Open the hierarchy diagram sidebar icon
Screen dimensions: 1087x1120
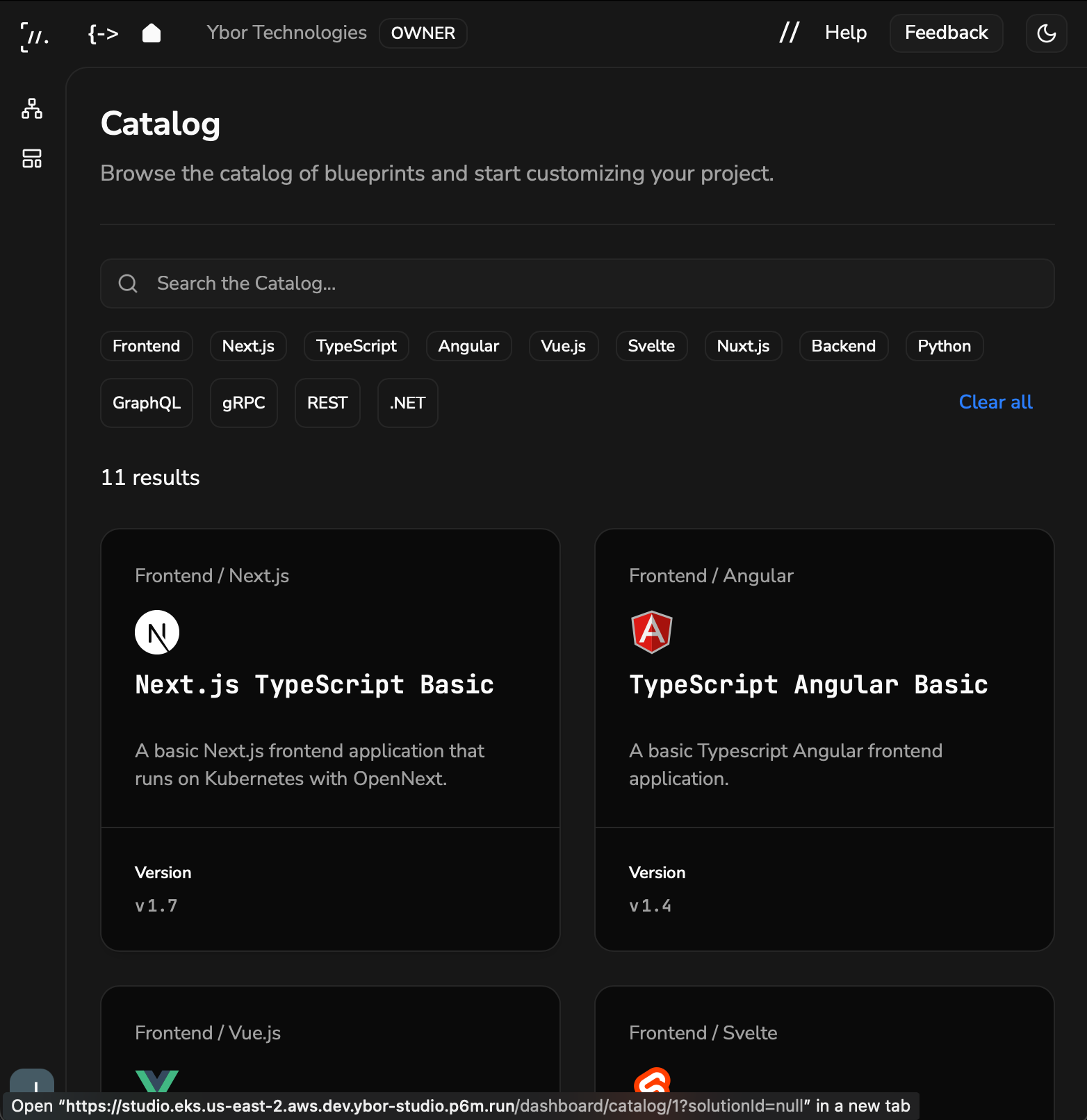coord(32,108)
